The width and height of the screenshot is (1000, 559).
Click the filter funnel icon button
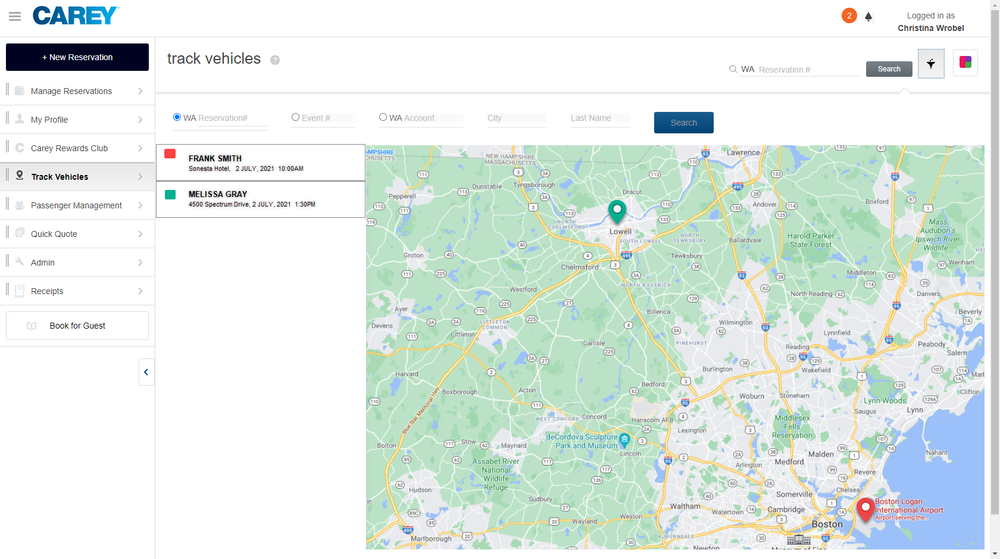[x=931, y=63]
